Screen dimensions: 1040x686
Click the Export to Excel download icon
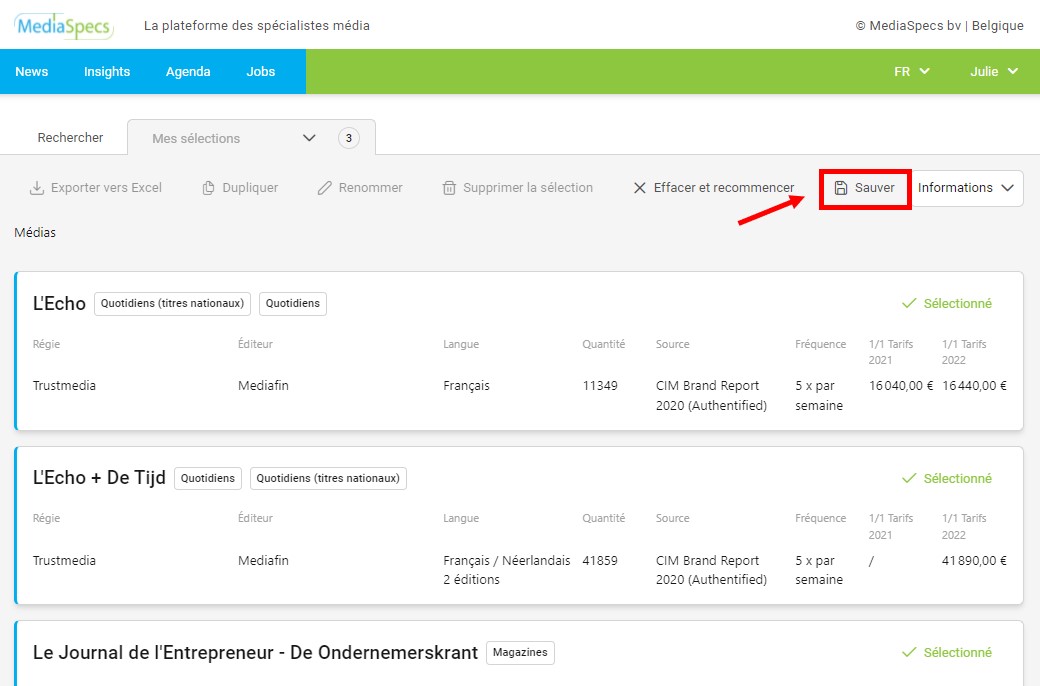point(37,188)
